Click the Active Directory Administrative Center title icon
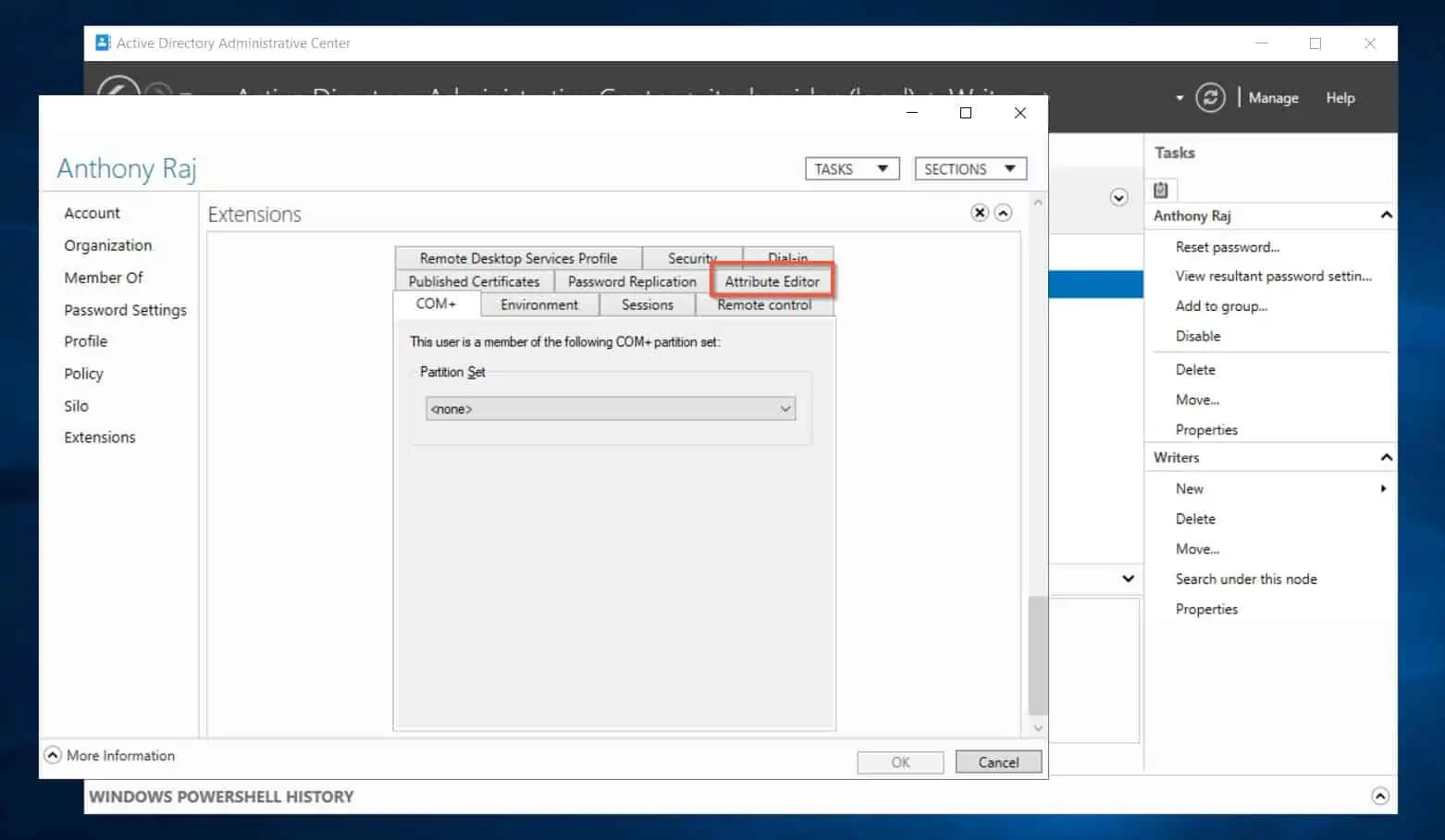The width and height of the screenshot is (1445, 840). [103, 43]
